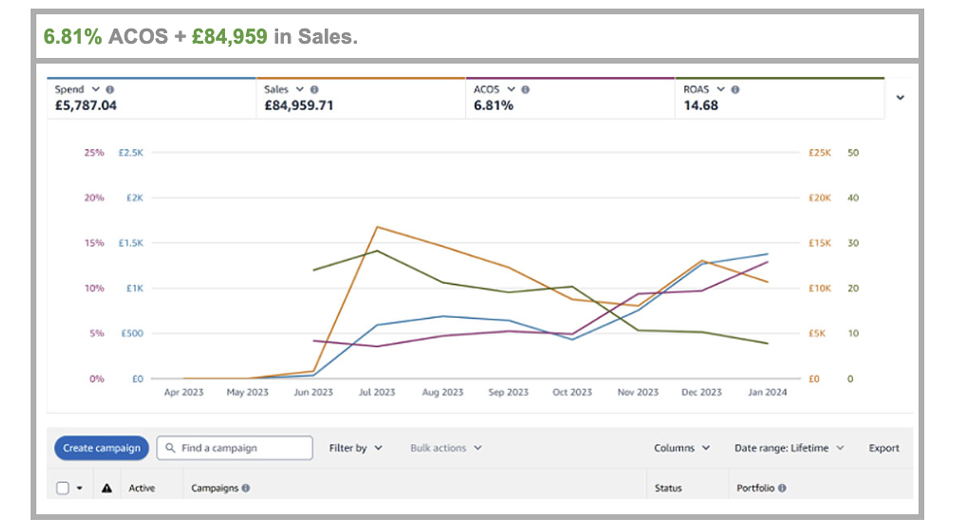Click the Portfolio column info icon
This screenshot has width=958, height=524.
pyautogui.click(x=782, y=488)
